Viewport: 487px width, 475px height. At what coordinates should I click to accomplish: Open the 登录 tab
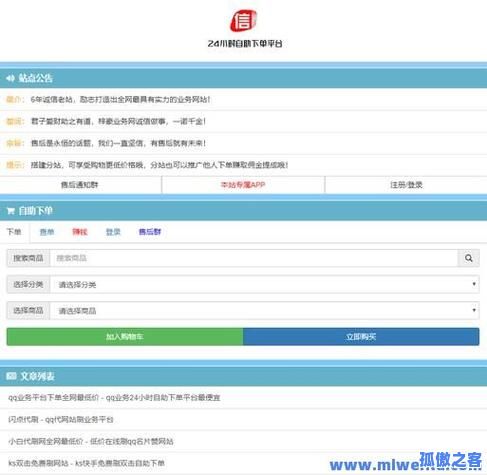(113, 232)
